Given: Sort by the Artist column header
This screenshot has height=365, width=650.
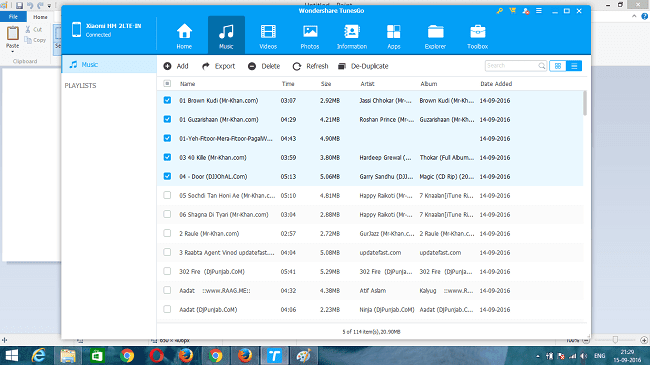Looking at the screenshot, I should (367, 84).
